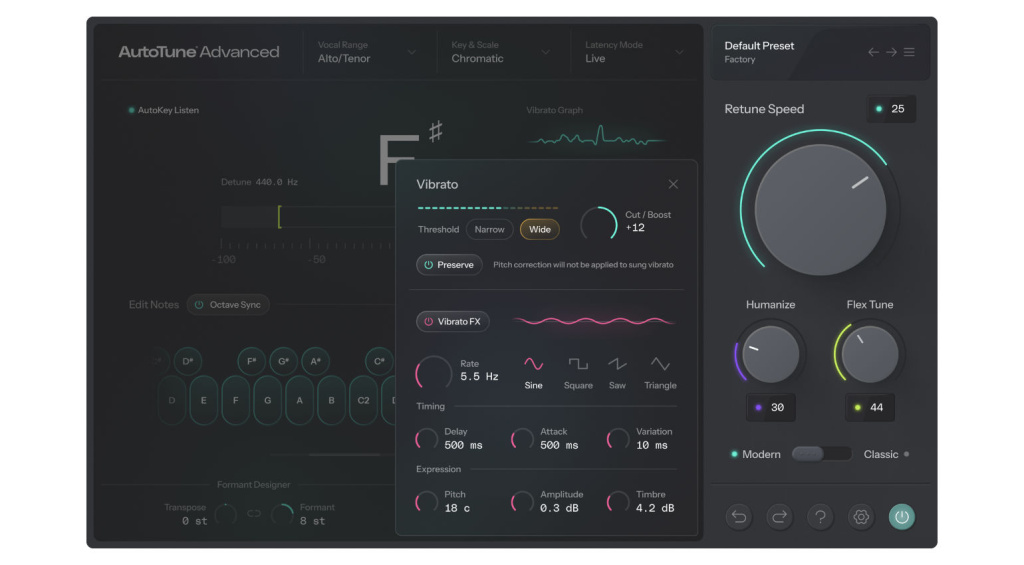Screen dimensions: 1024x565
Task: Click the Retune Speed value 25 field
Action: coord(891,109)
